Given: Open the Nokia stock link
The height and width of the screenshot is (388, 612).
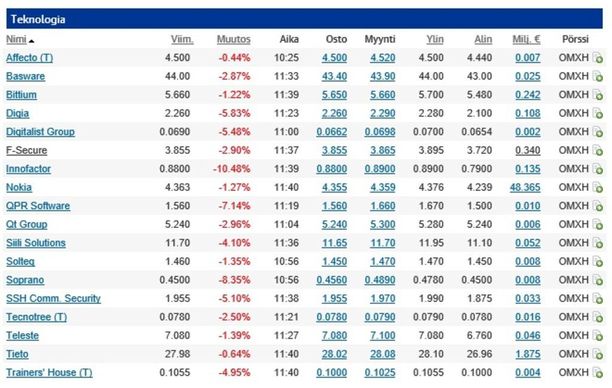Looking at the screenshot, I should 19,187.
